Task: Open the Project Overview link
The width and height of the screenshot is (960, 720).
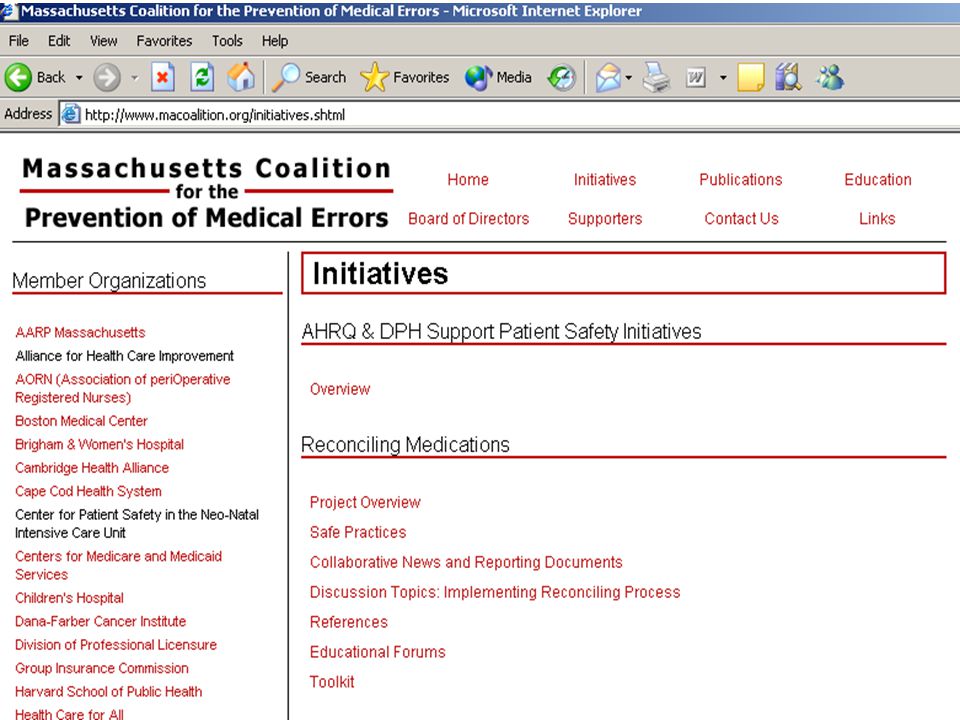Action: (x=365, y=502)
